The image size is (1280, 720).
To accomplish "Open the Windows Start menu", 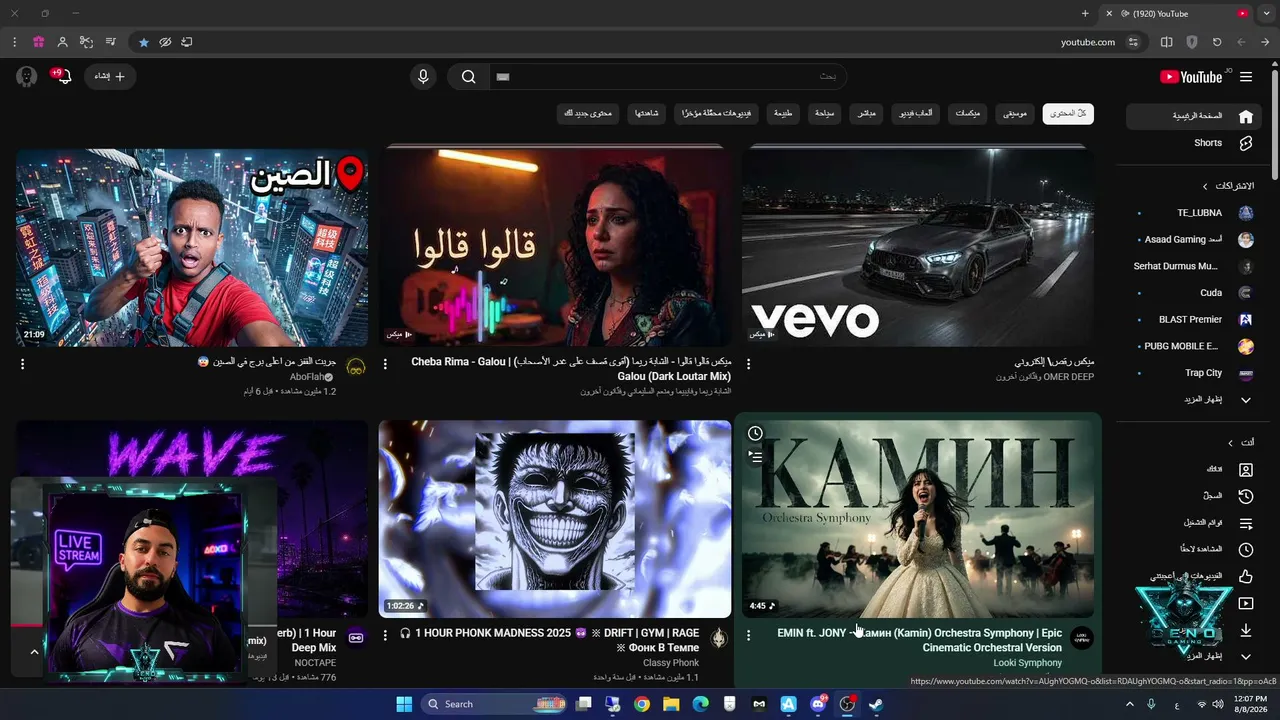I will coord(404,704).
